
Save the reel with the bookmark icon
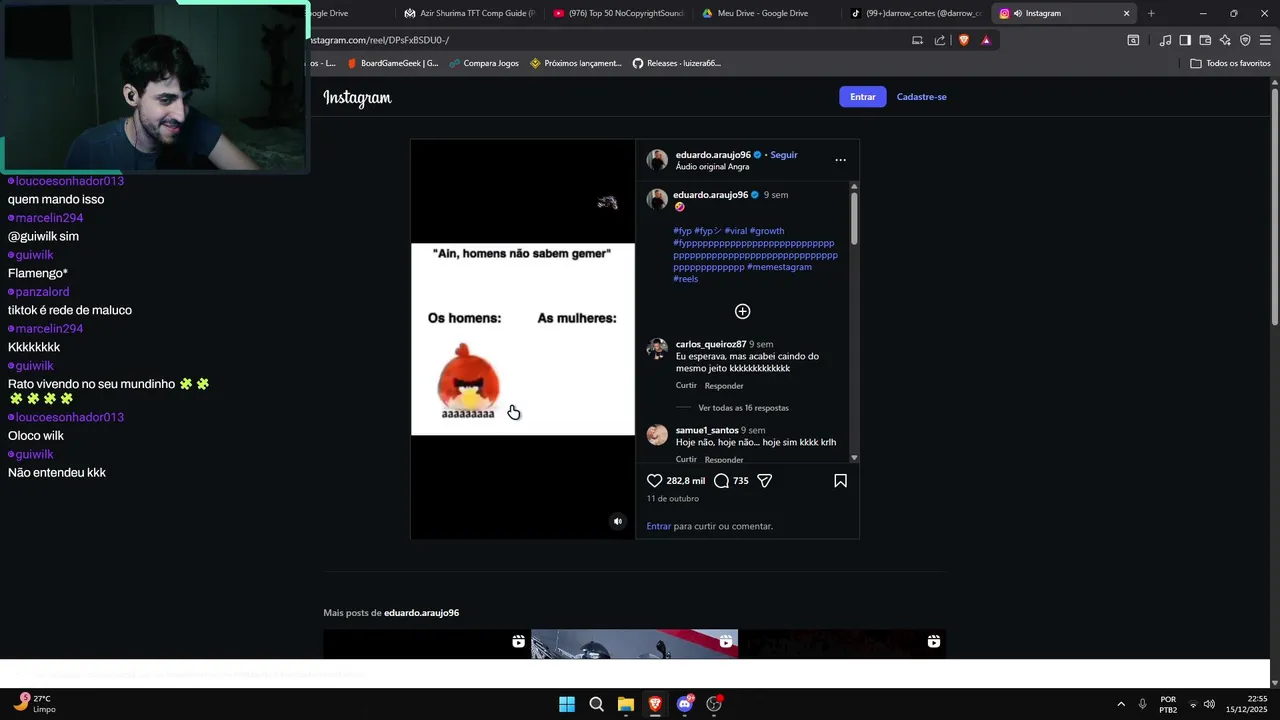(x=840, y=481)
